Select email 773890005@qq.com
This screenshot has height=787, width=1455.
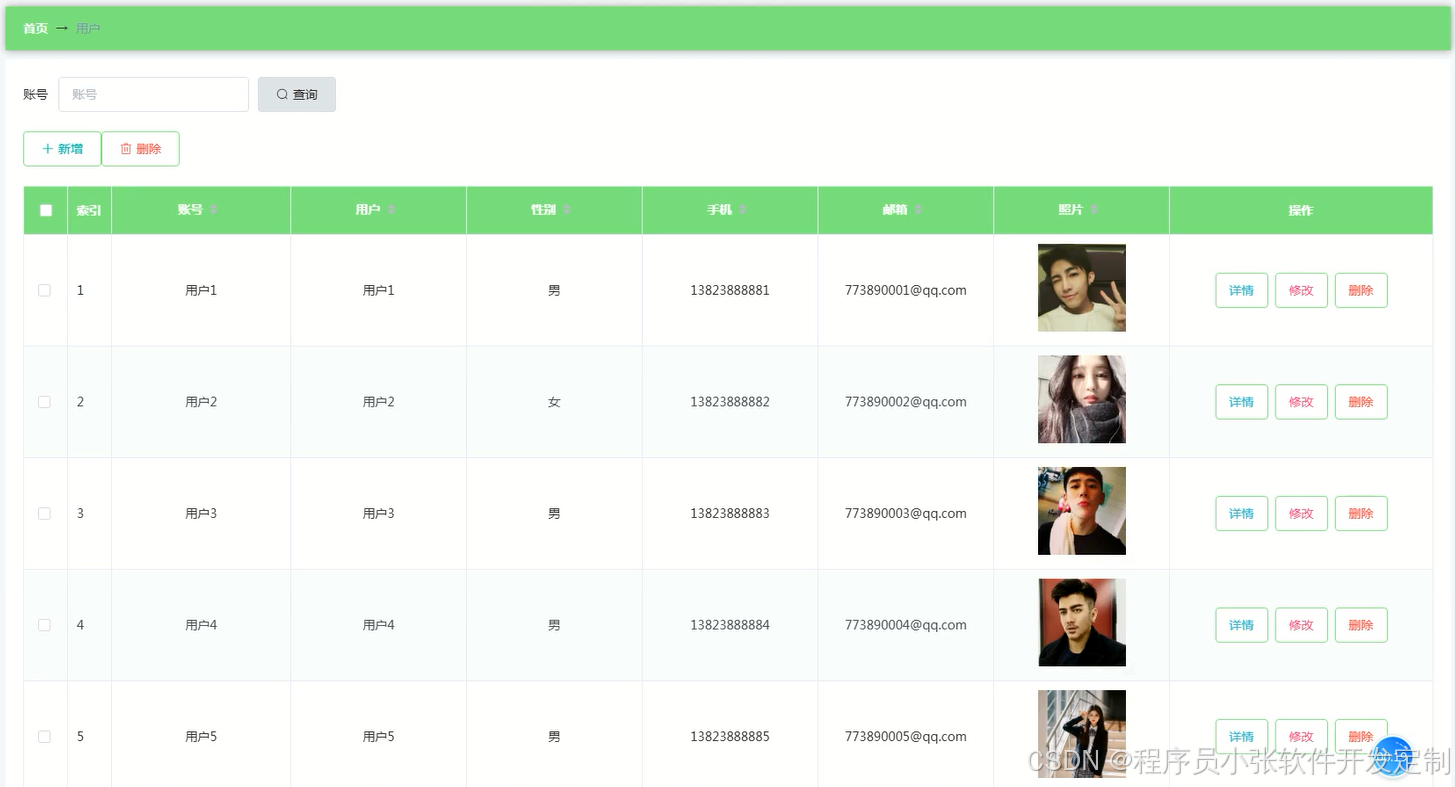pyautogui.click(x=906, y=736)
